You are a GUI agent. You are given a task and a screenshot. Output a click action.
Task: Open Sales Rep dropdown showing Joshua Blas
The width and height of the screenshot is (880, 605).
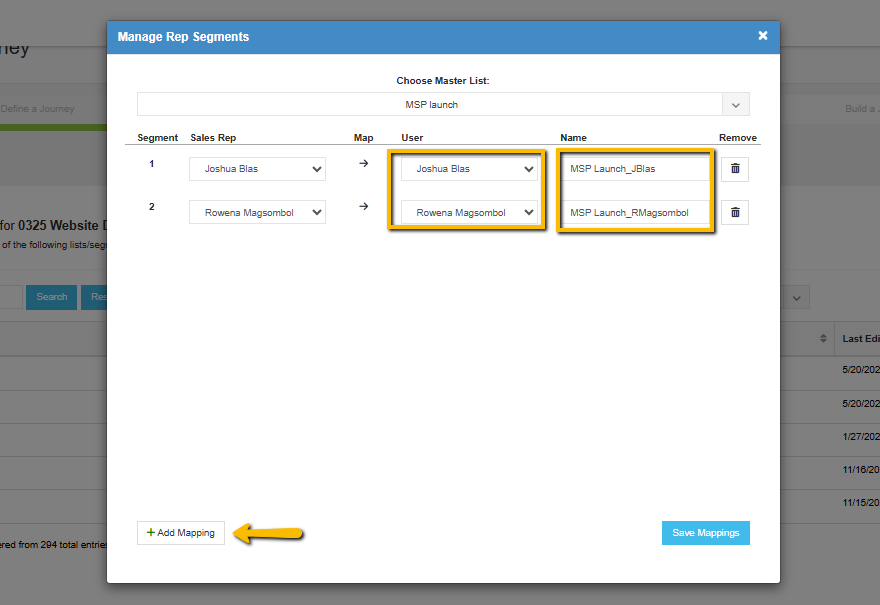tap(257, 169)
